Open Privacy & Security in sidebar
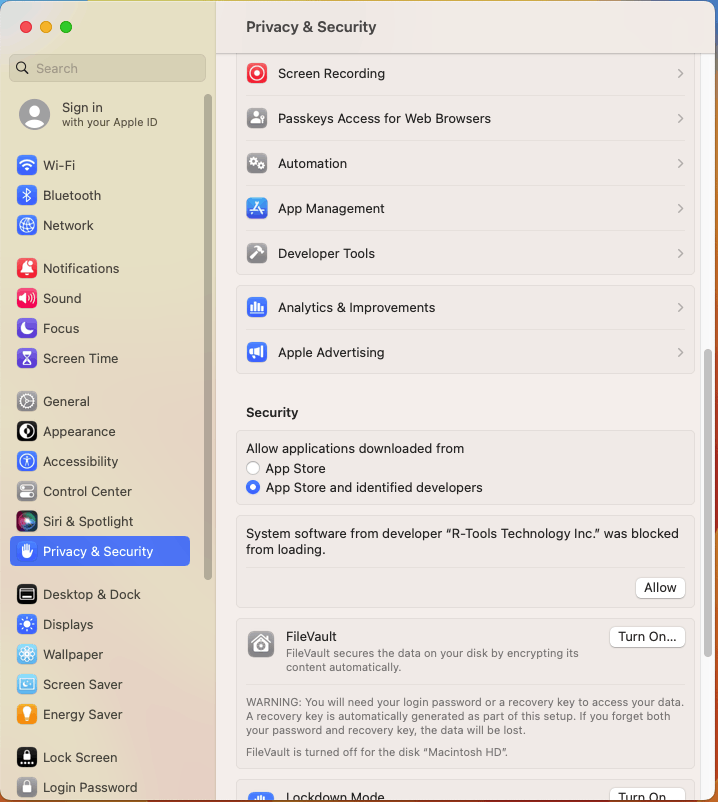 tap(100, 551)
